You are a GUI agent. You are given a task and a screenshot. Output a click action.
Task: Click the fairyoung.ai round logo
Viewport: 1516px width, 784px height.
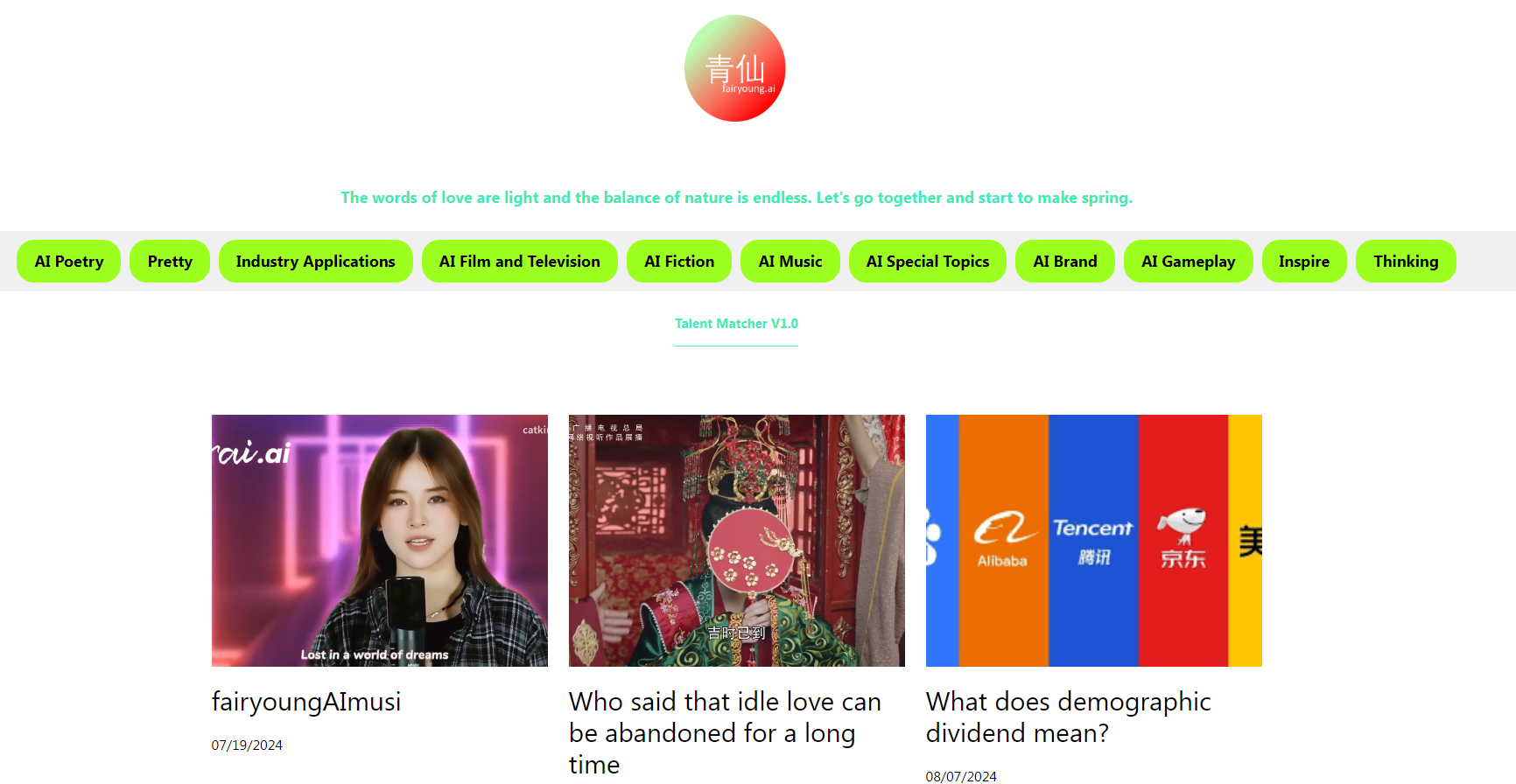click(735, 68)
